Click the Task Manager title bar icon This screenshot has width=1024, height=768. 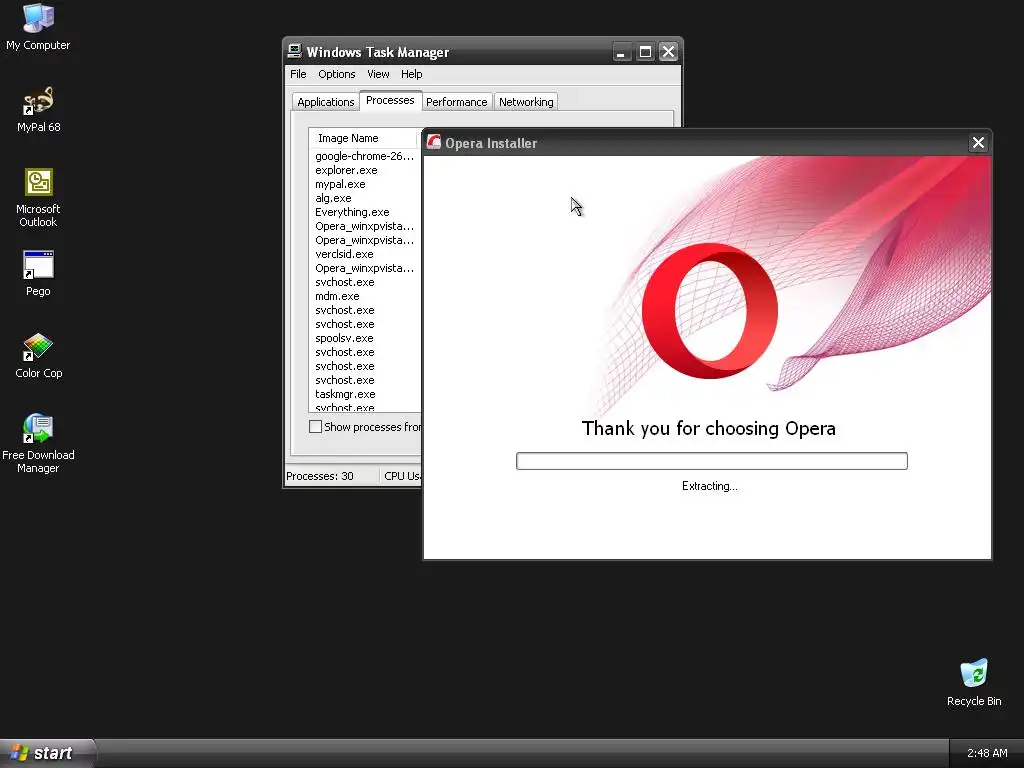pyautogui.click(x=295, y=51)
